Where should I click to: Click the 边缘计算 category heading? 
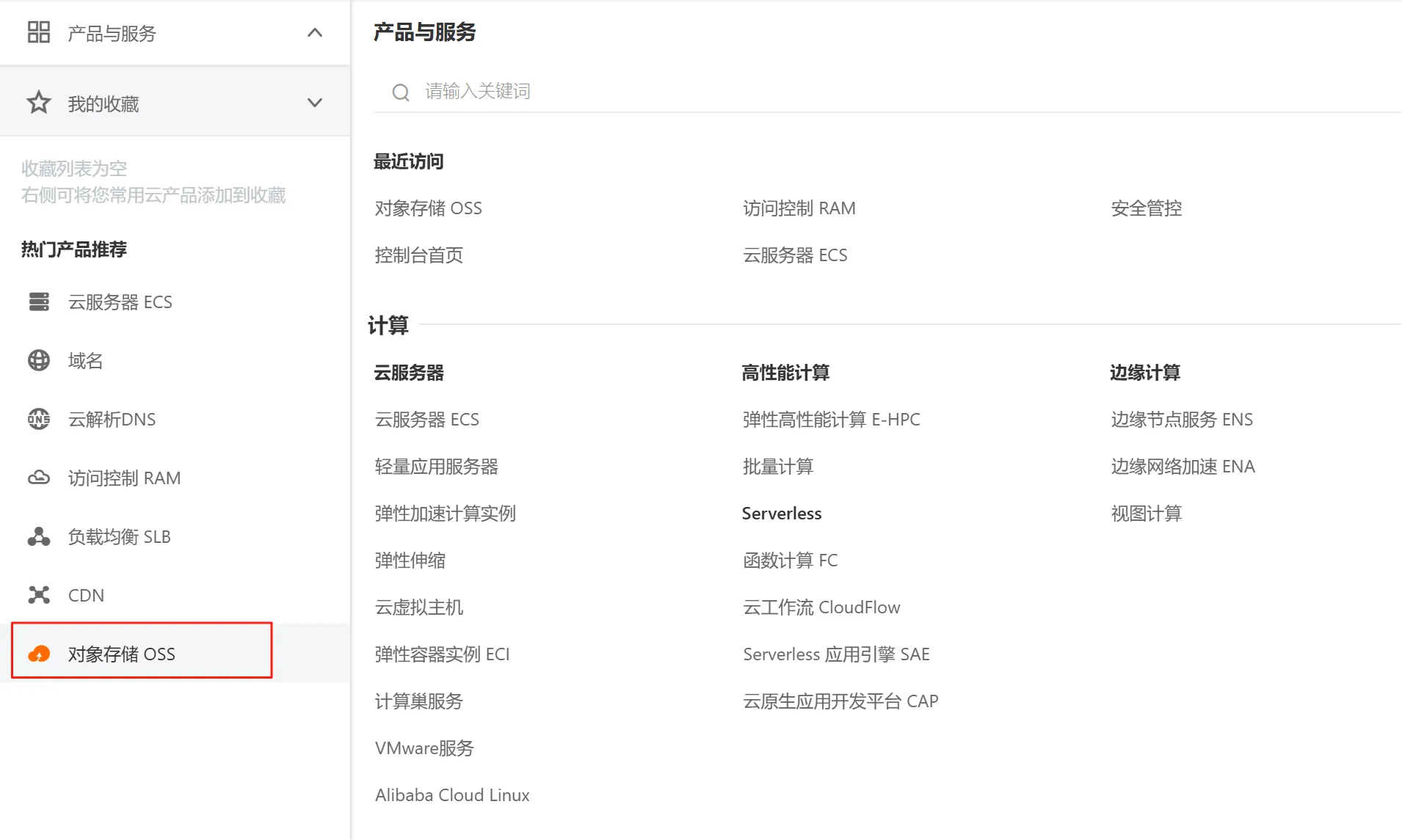[1145, 373]
